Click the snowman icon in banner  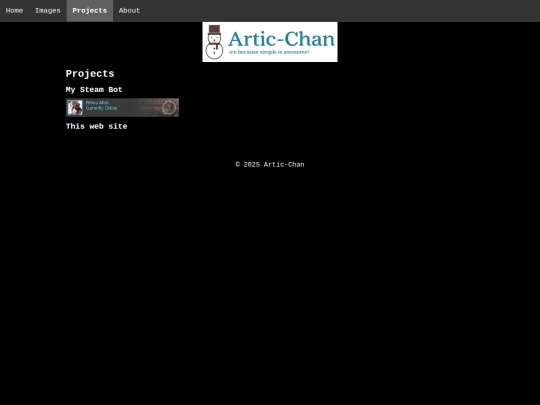(214, 42)
